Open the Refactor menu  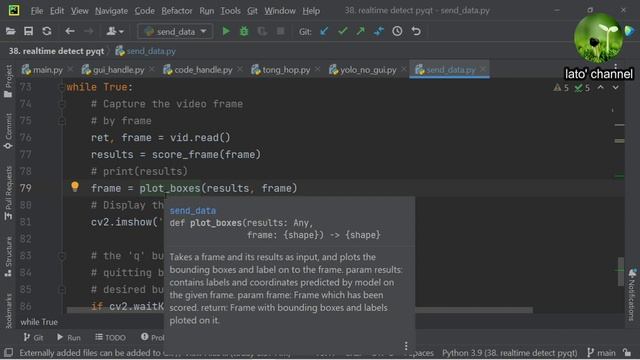tap(177, 11)
